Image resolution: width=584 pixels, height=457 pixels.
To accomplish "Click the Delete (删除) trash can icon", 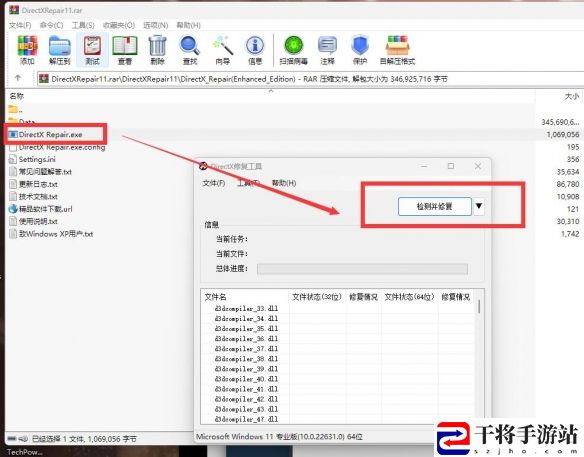I will (158, 50).
